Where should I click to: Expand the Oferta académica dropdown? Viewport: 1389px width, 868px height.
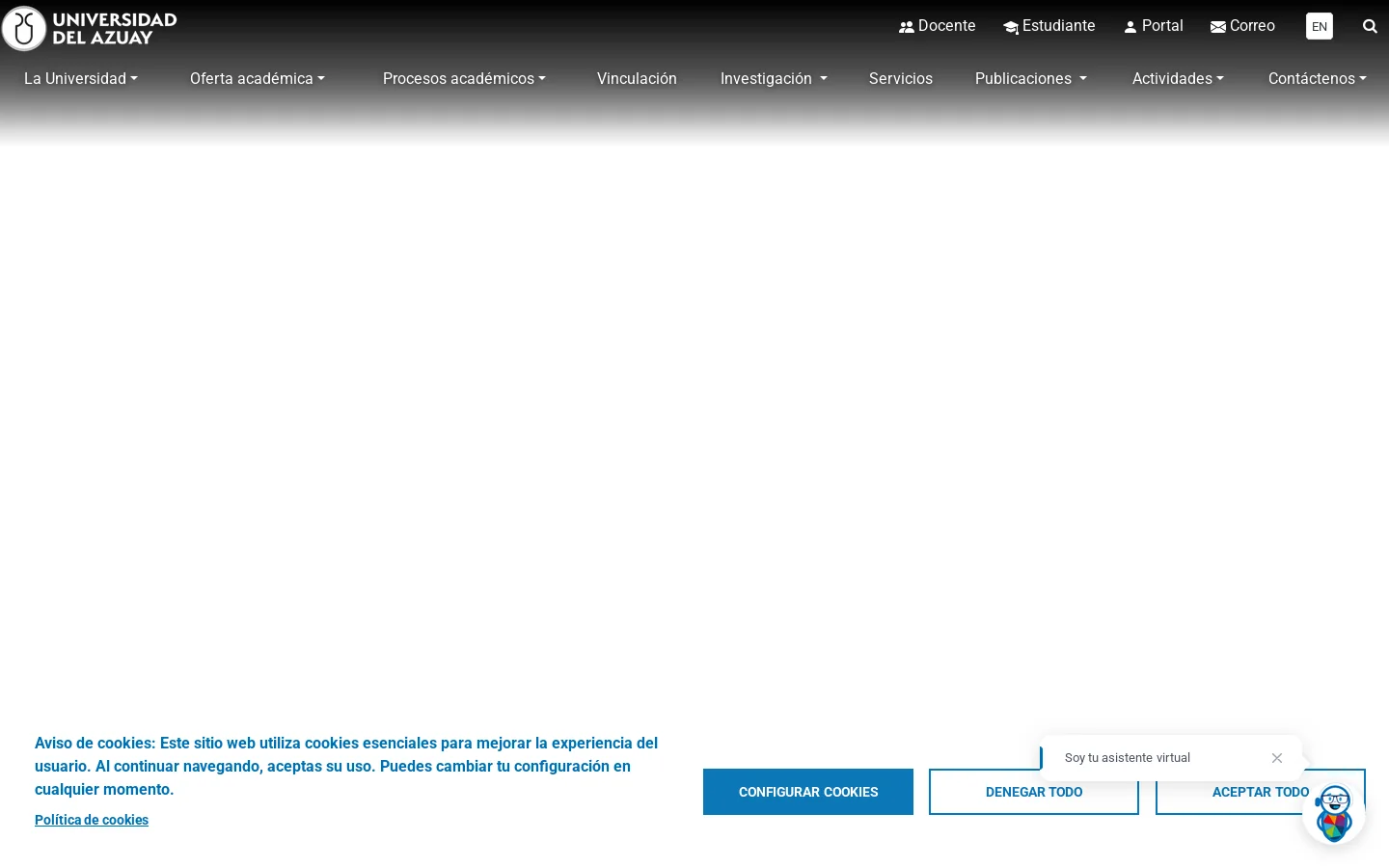tap(258, 79)
